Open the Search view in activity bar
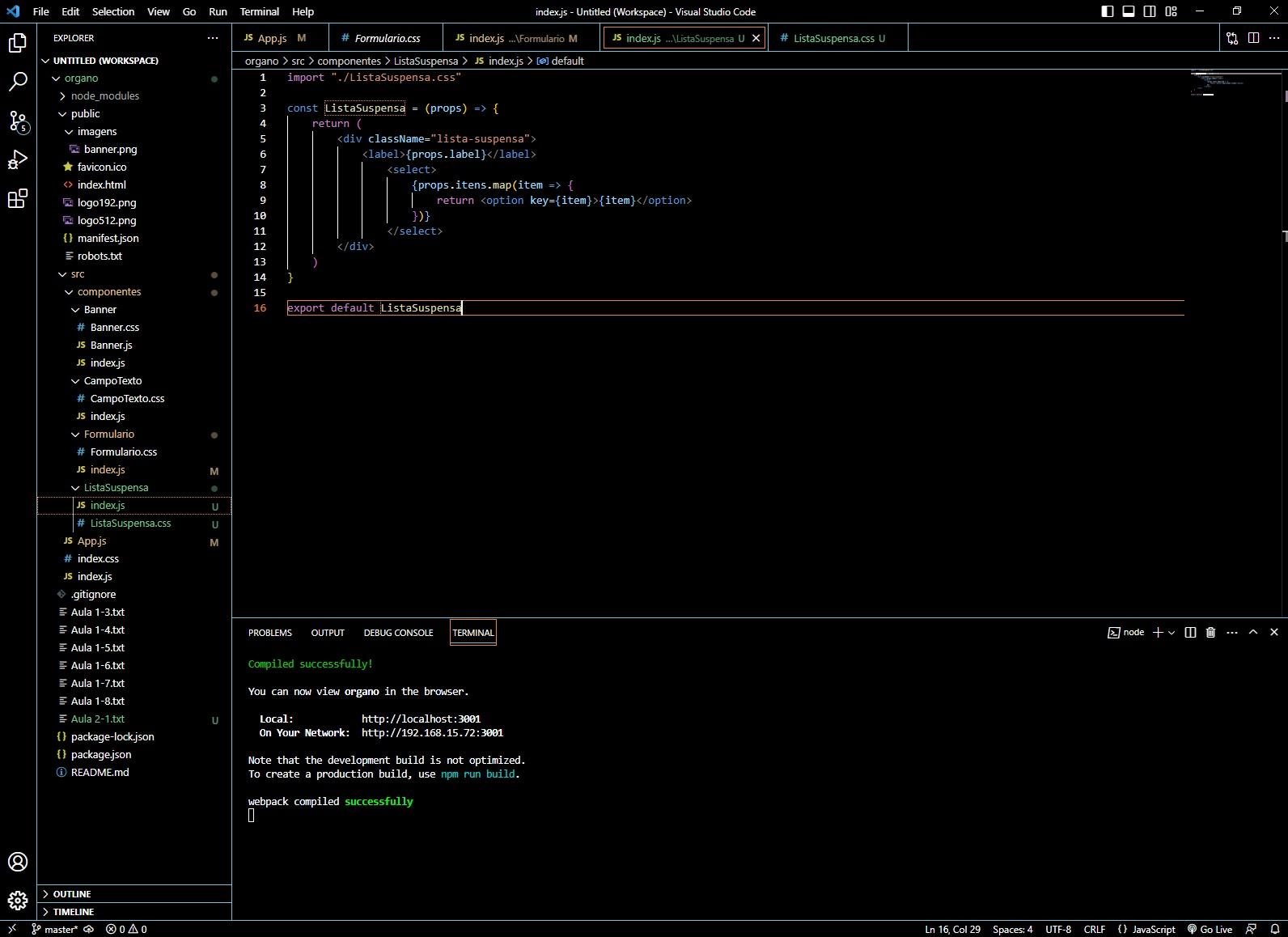This screenshot has height=937, width=1288. tap(18, 82)
